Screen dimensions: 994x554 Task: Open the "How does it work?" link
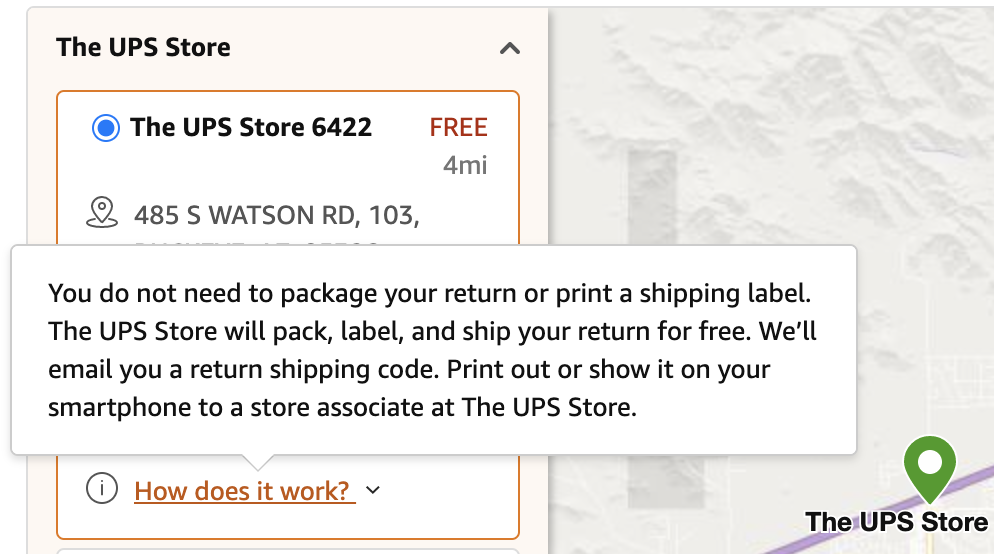[x=243, y=491]
